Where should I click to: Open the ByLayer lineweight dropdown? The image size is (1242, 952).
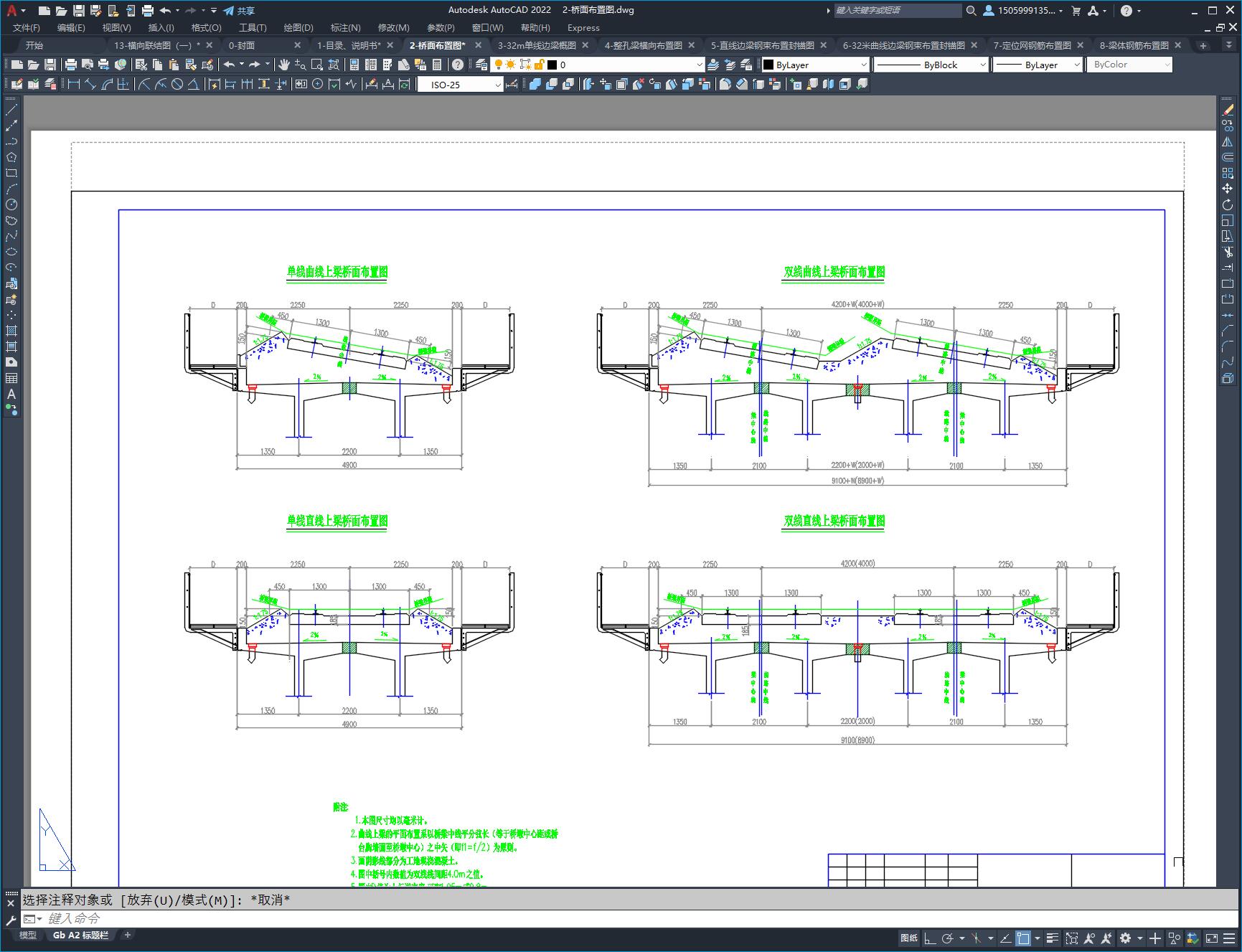click(1038, 65)
